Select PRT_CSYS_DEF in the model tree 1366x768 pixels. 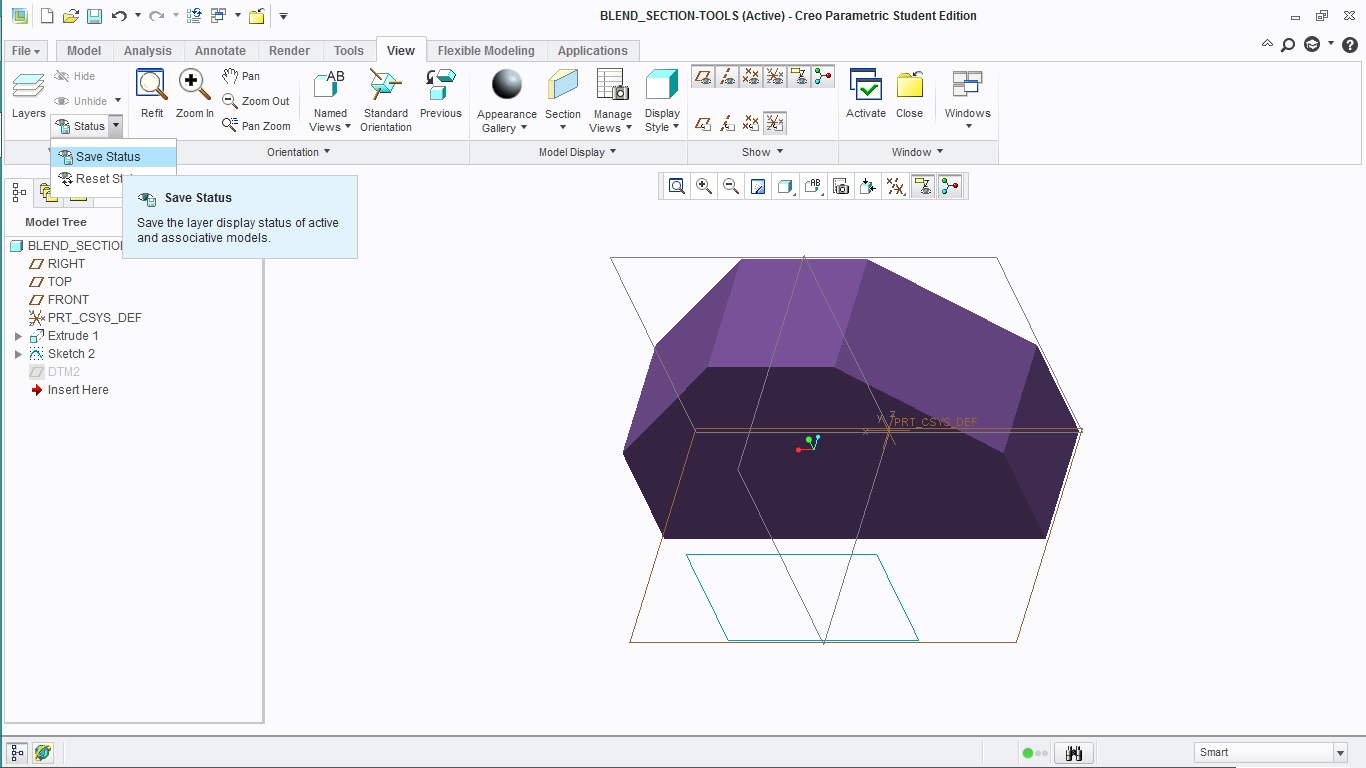click(94, 318)
